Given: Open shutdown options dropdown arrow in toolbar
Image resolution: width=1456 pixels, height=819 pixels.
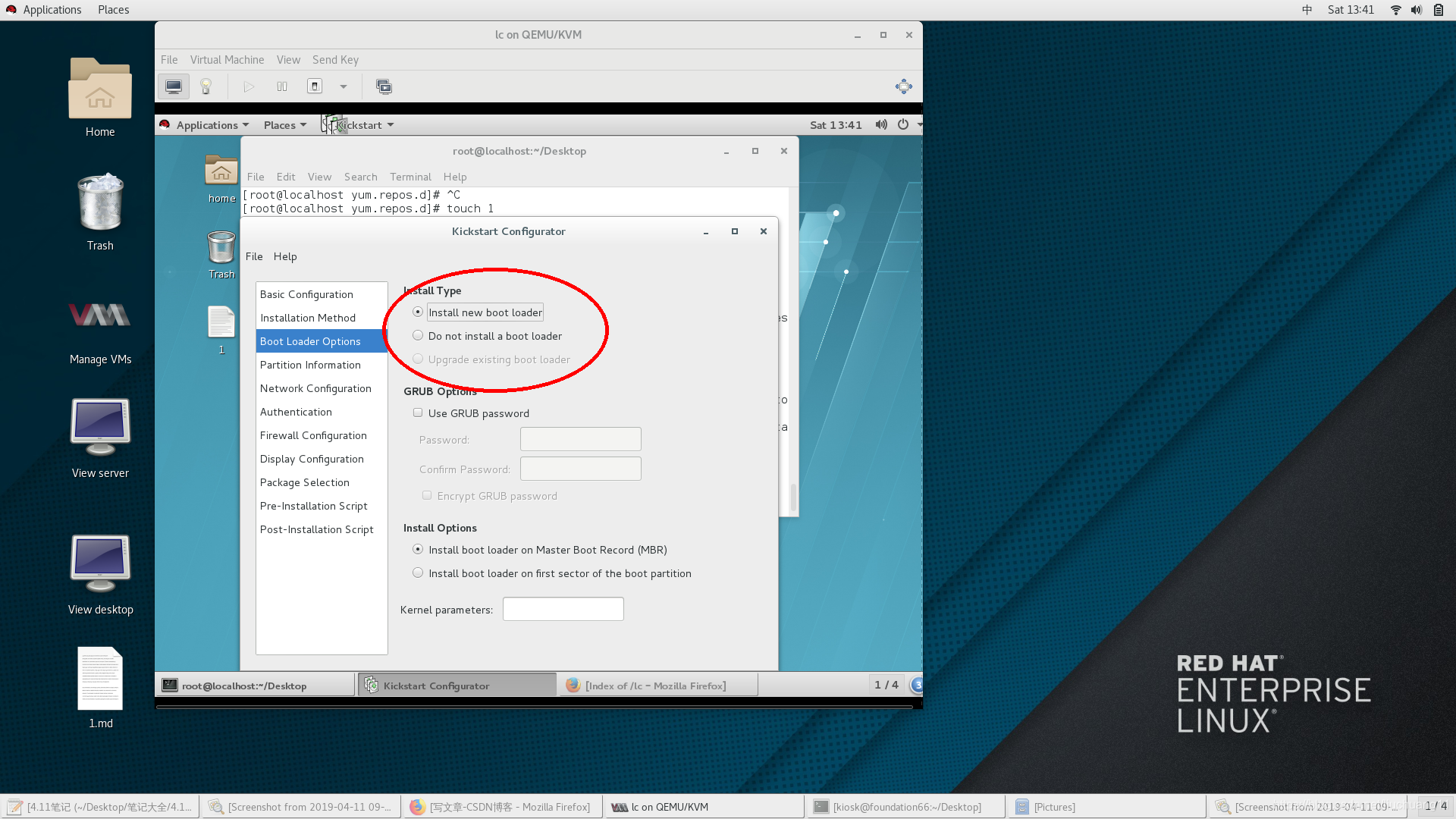Looking at the screenshot, I should tap(344, 86).
